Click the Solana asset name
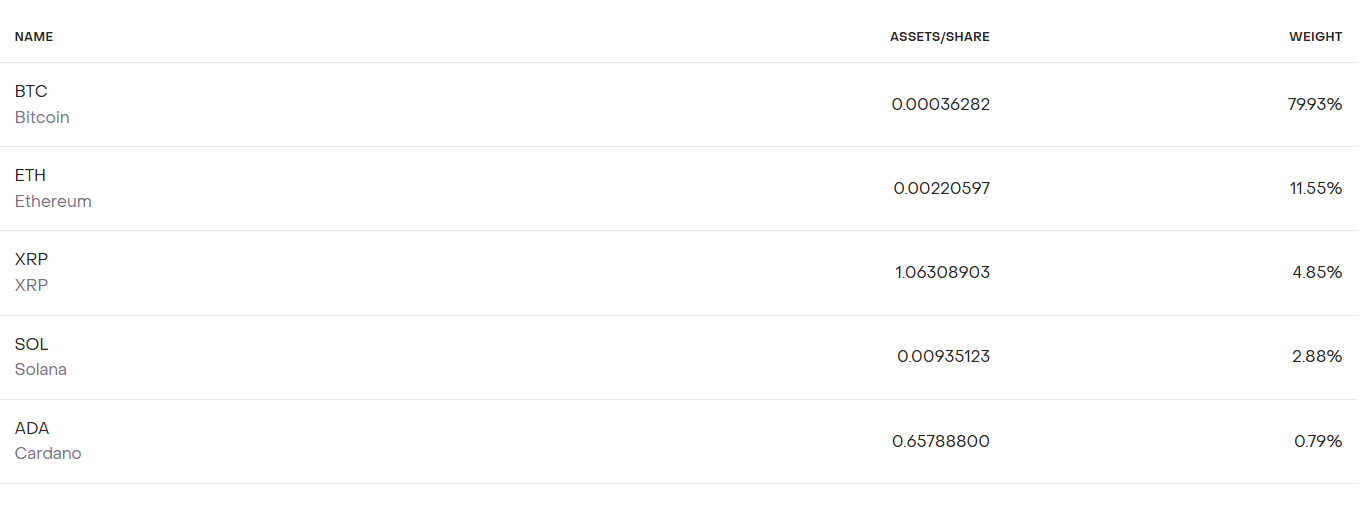The height and width of the screenshot is (520, 1369). 41,369
